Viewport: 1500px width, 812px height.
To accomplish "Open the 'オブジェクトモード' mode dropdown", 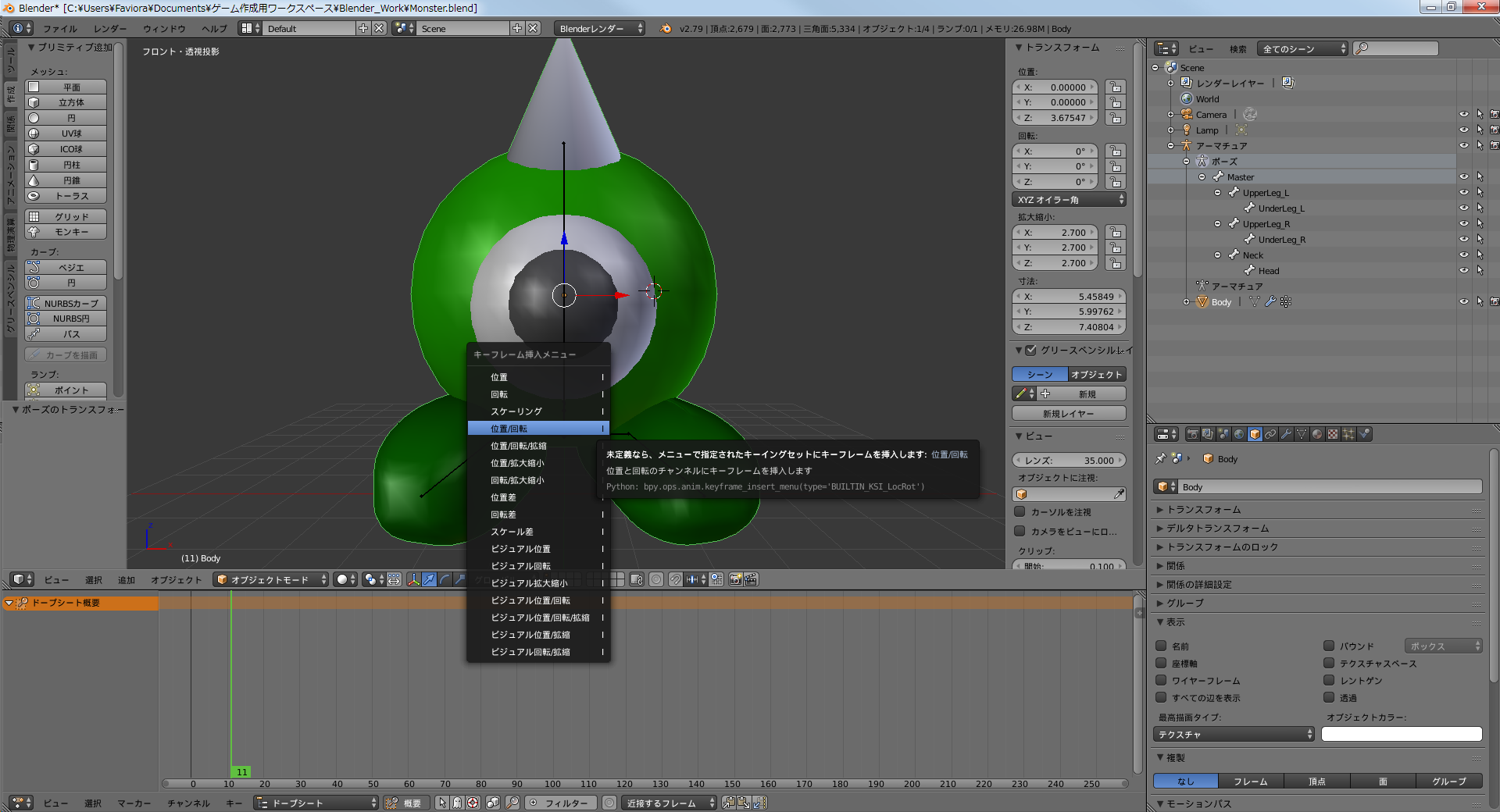I will point(271,579).
